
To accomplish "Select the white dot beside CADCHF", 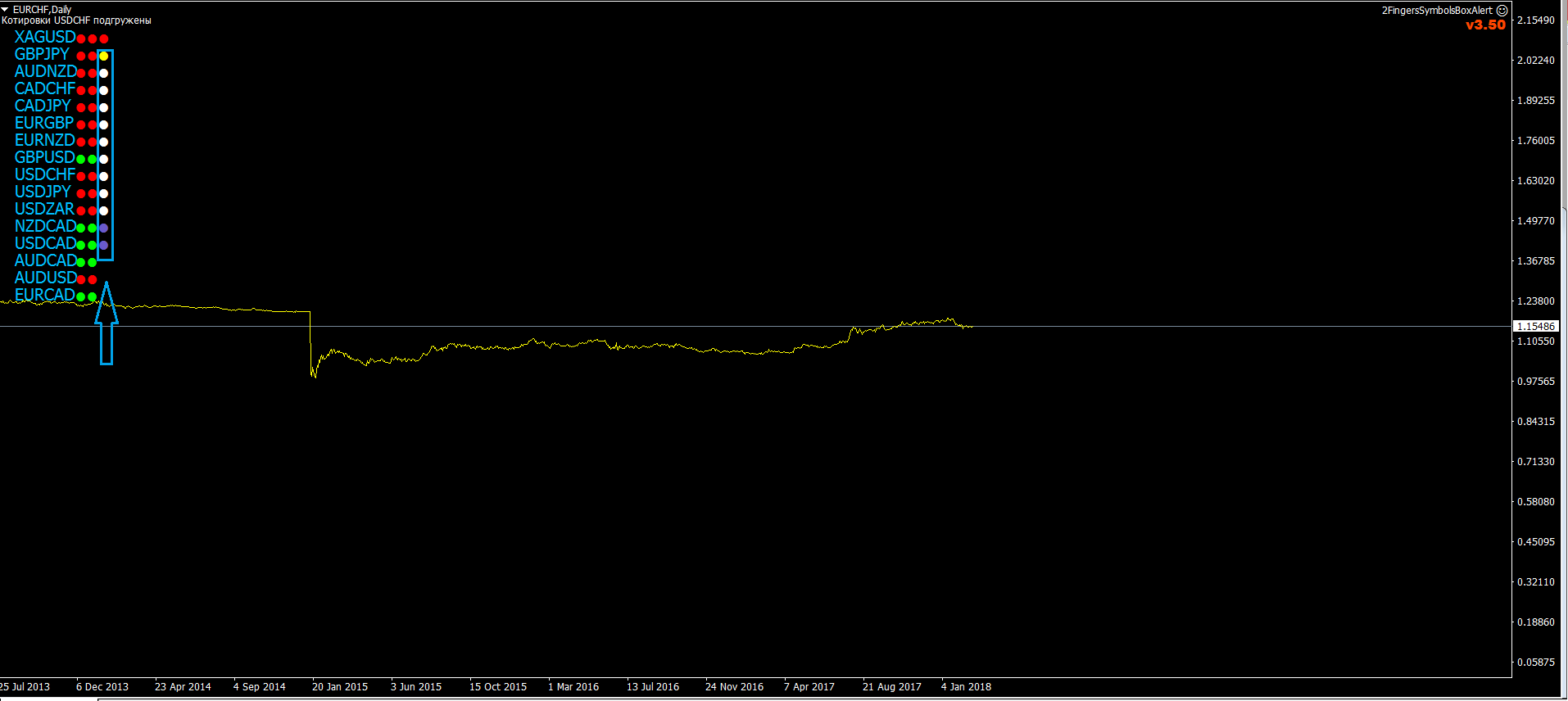I will click(104, 91).
